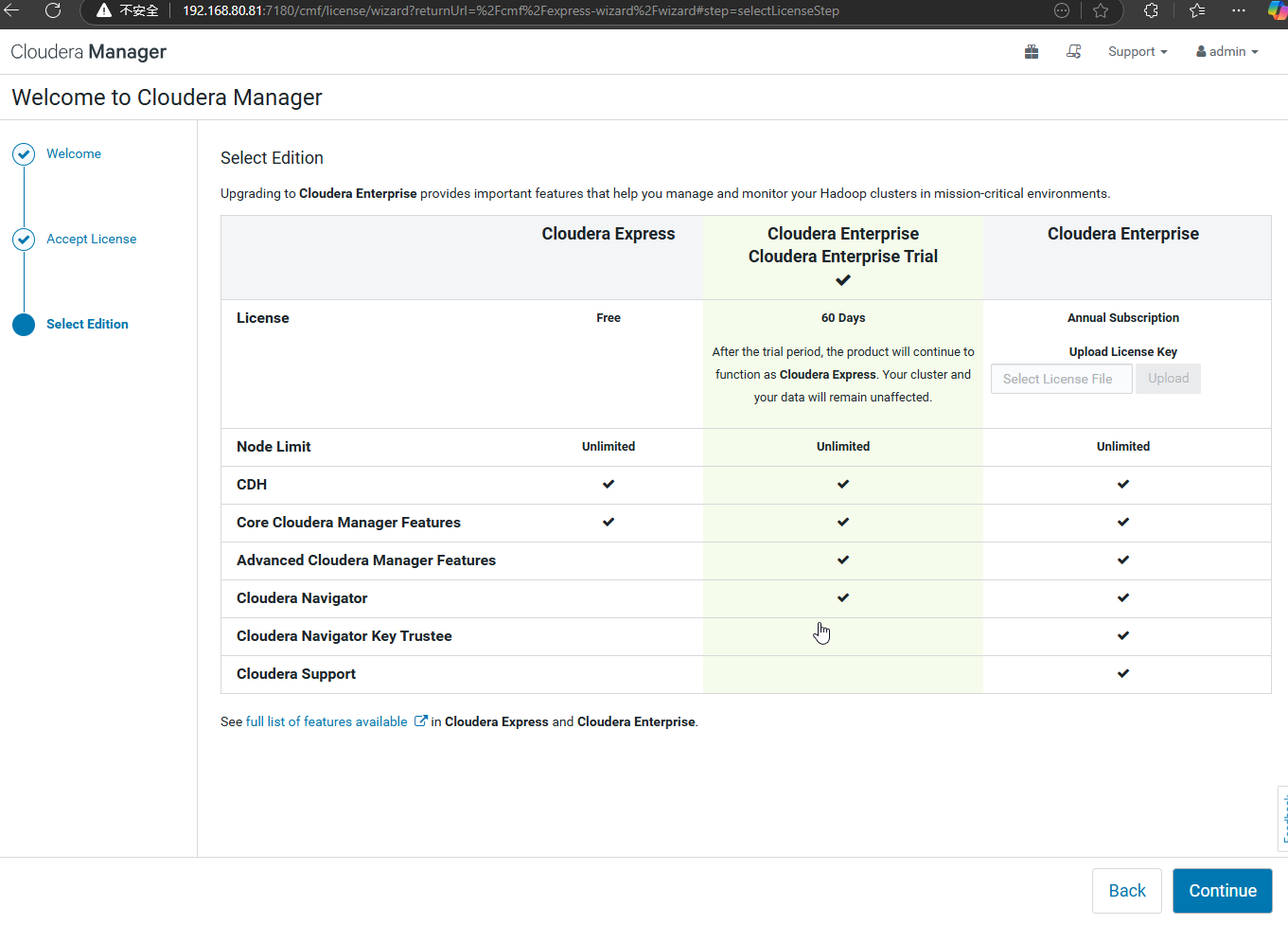Click the Cloudera Navigator row label
Viewport: 1288px width, 925px height.
pyautogui.click(x=302, y=598)
